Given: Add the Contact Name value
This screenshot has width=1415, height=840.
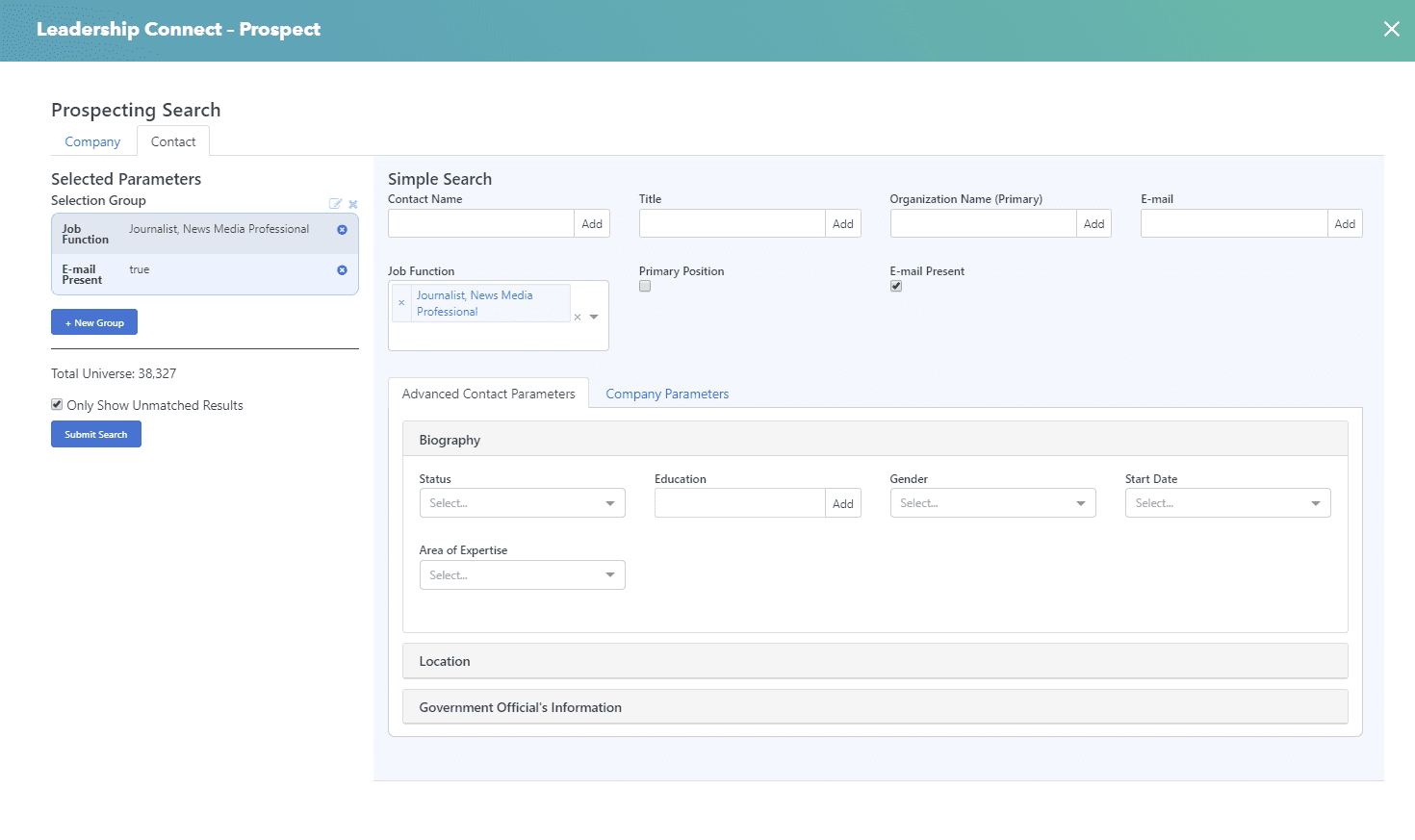Looking at the screenshot, I should 592,223.
